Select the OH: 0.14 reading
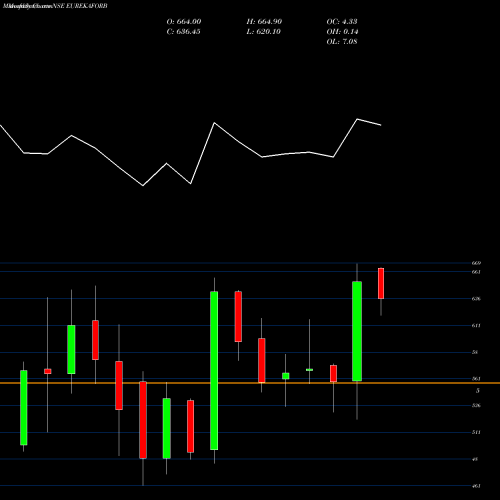 [x=342, y=32]
